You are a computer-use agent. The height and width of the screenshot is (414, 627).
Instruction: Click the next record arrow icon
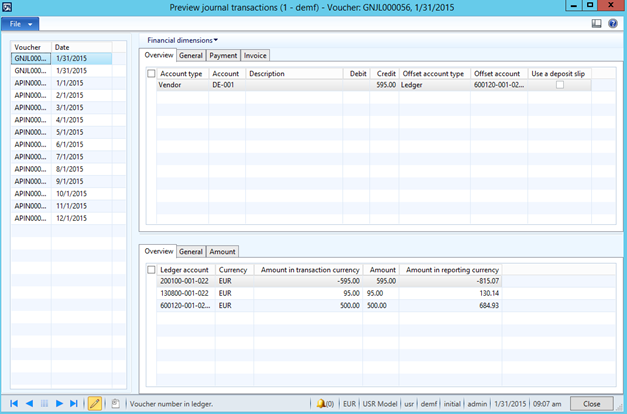[60, 403]
